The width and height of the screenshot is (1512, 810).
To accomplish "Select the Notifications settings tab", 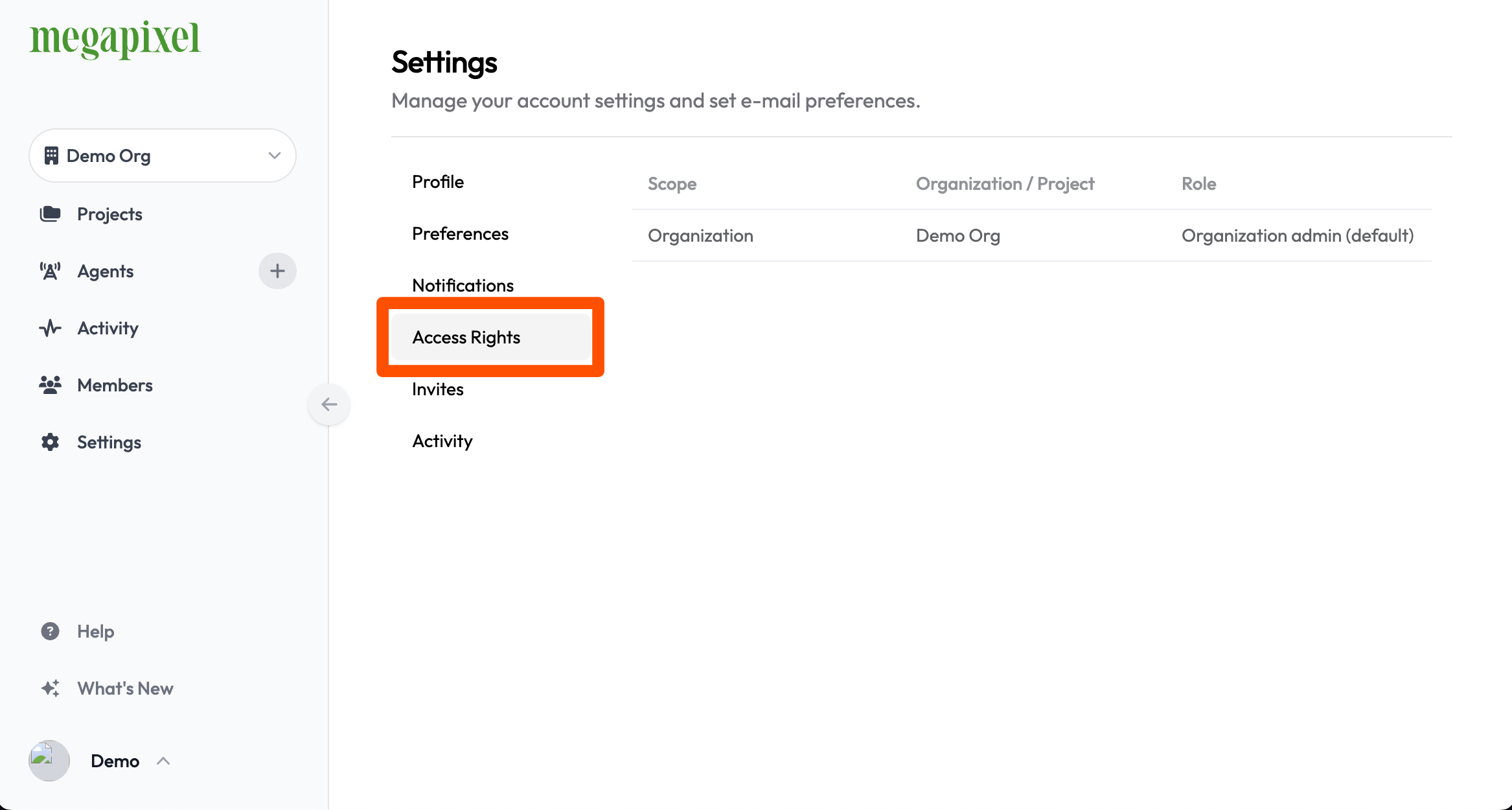I will (462, 285).
